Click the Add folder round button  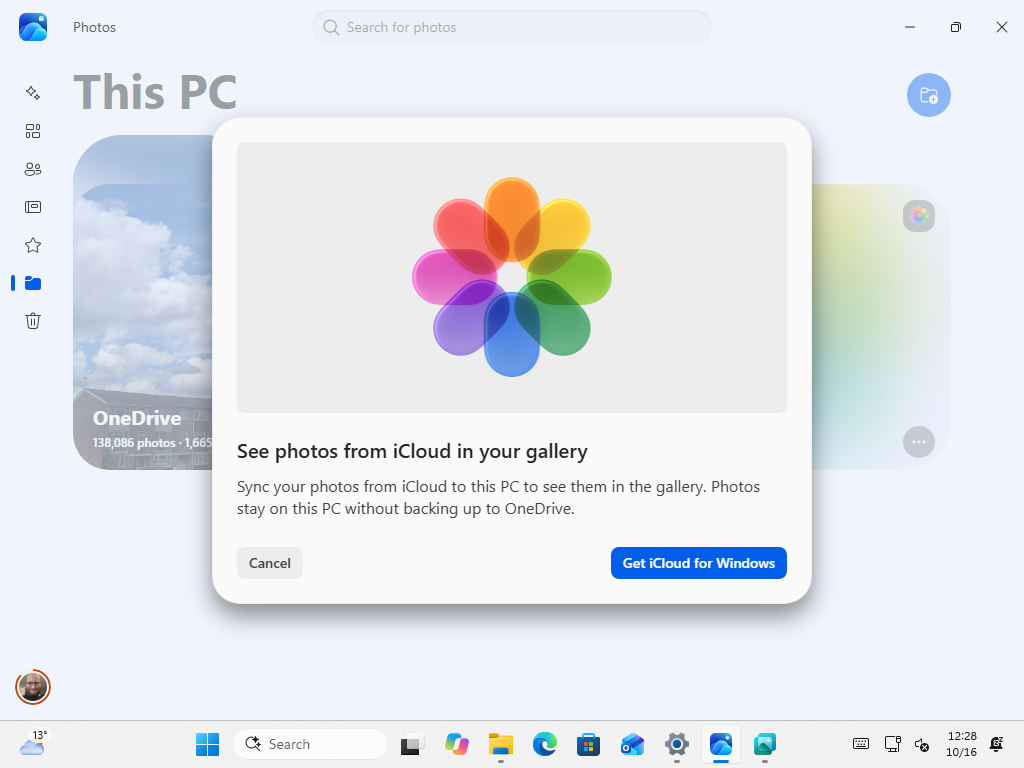929,95
